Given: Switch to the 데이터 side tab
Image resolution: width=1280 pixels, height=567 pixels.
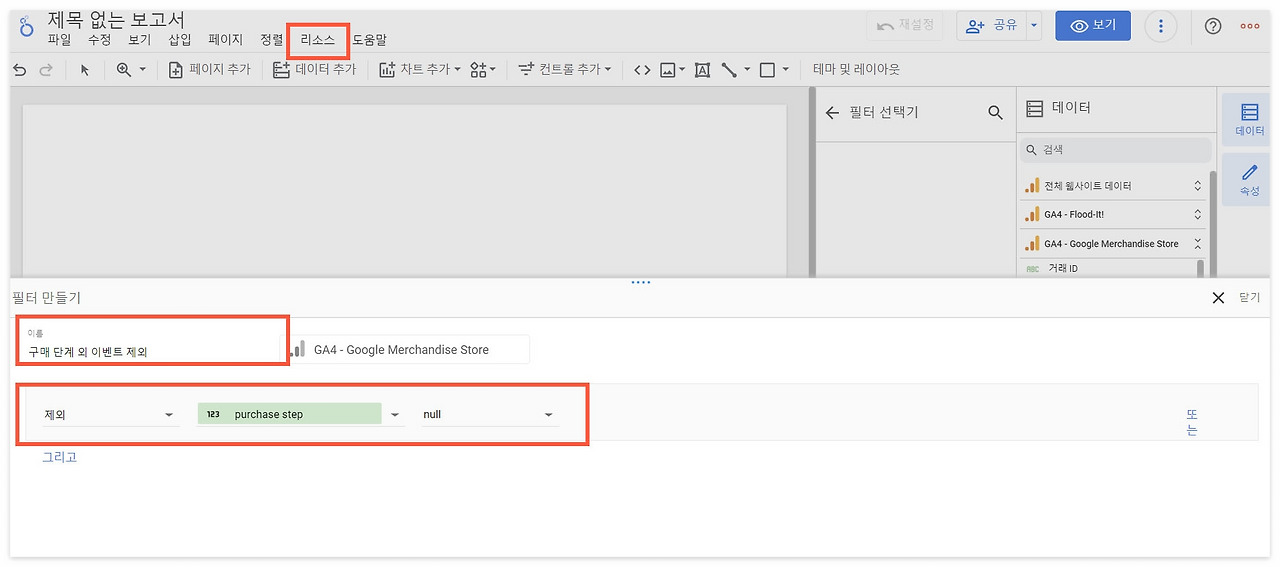Looking at the screenshot, I should coord(1249,119).
